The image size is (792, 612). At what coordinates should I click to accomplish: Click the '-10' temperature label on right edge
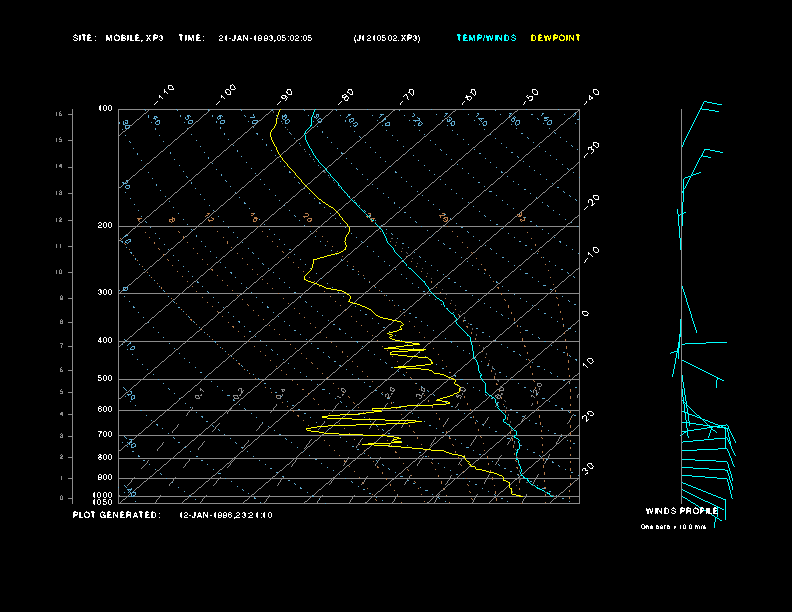591,255
